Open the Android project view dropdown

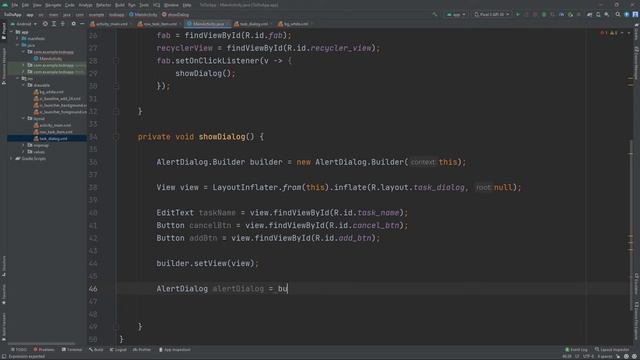click(x=24, y=24)
